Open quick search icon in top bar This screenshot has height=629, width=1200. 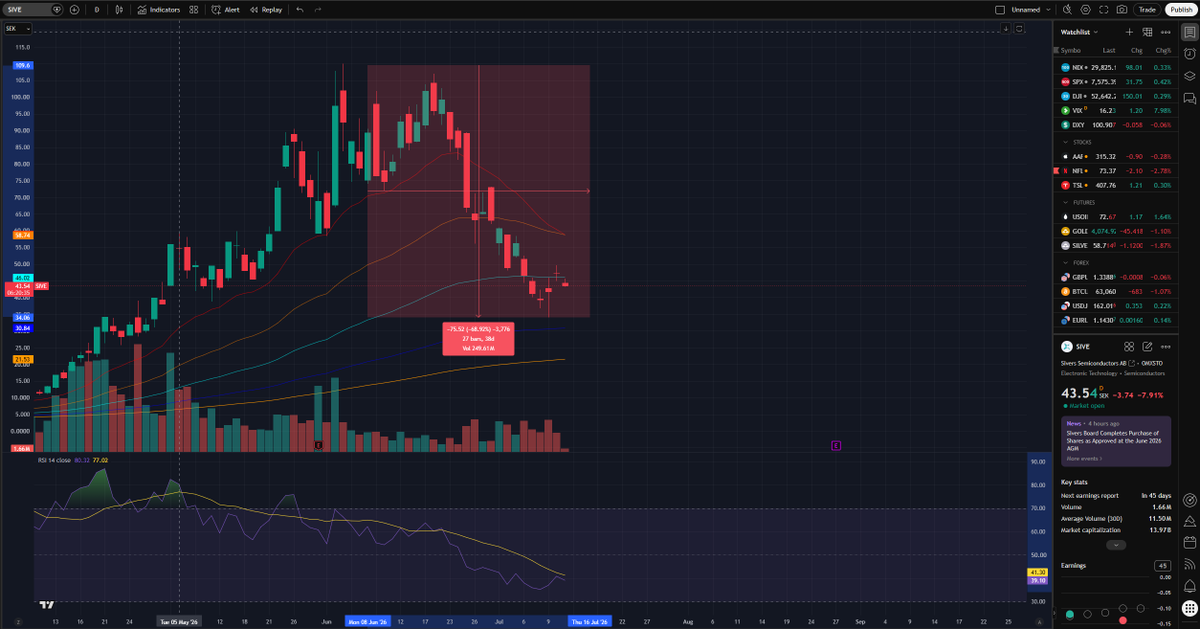1066,9
